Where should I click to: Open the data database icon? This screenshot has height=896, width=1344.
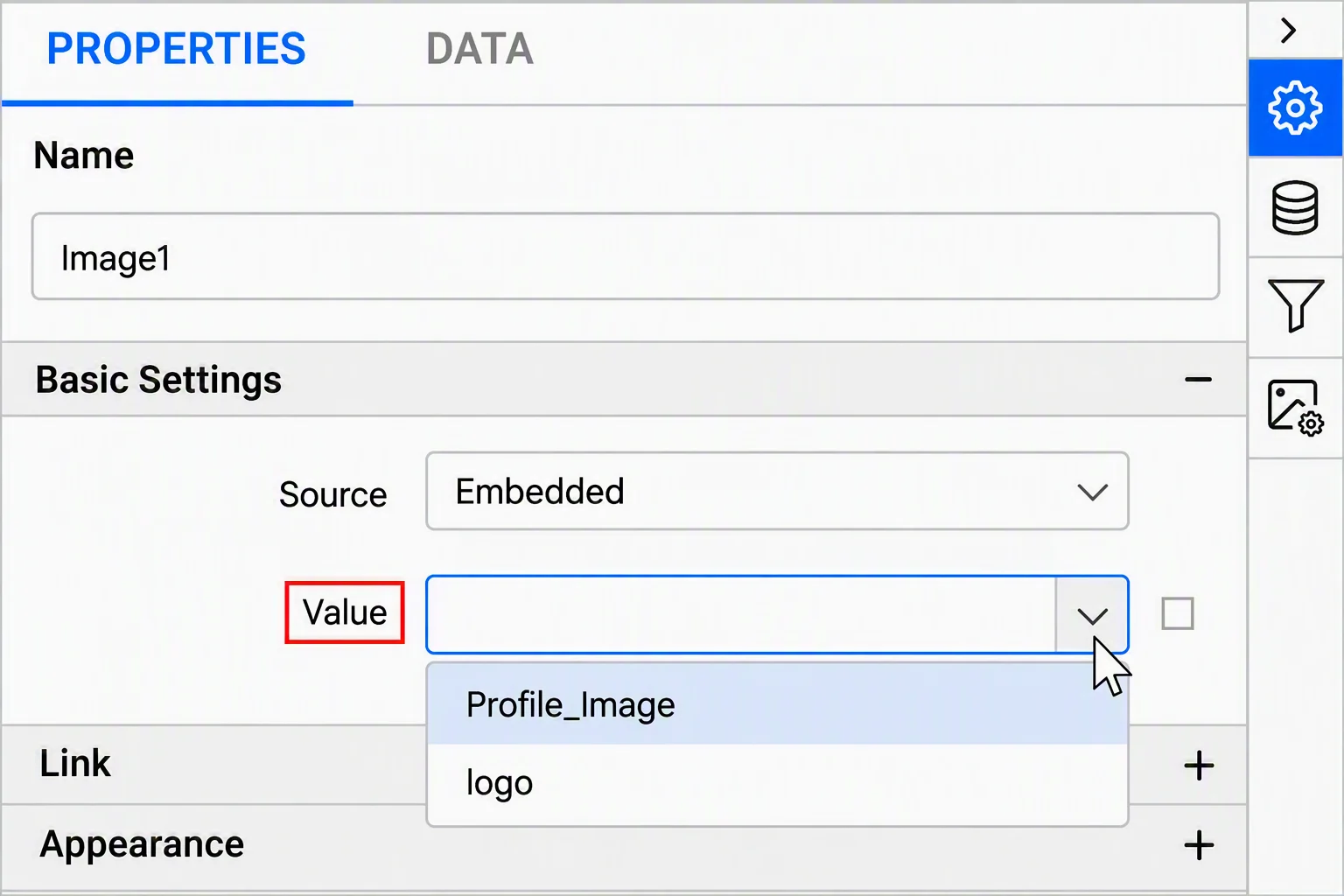(1295, 208)
